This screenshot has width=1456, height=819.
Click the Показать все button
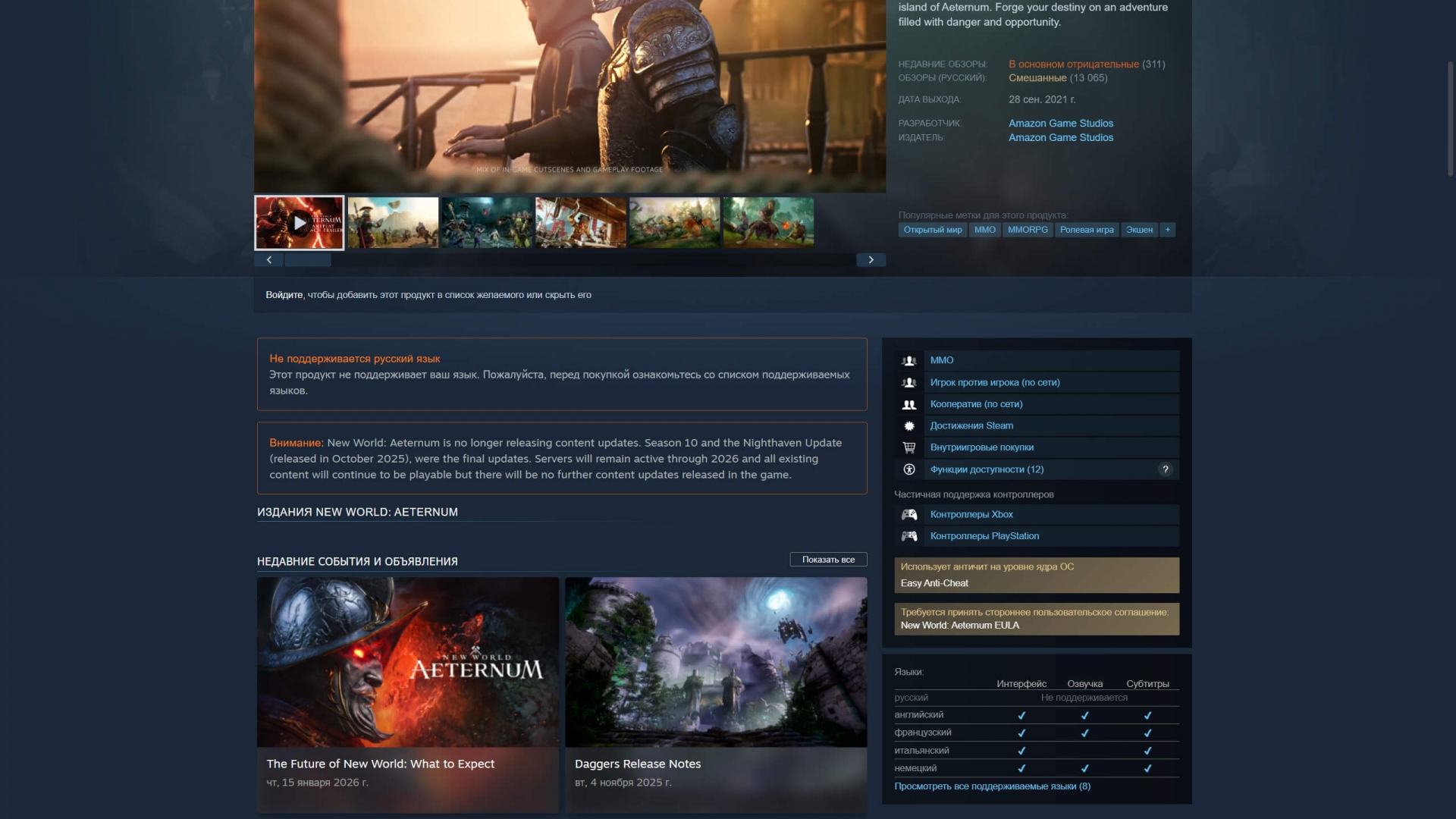828,560
